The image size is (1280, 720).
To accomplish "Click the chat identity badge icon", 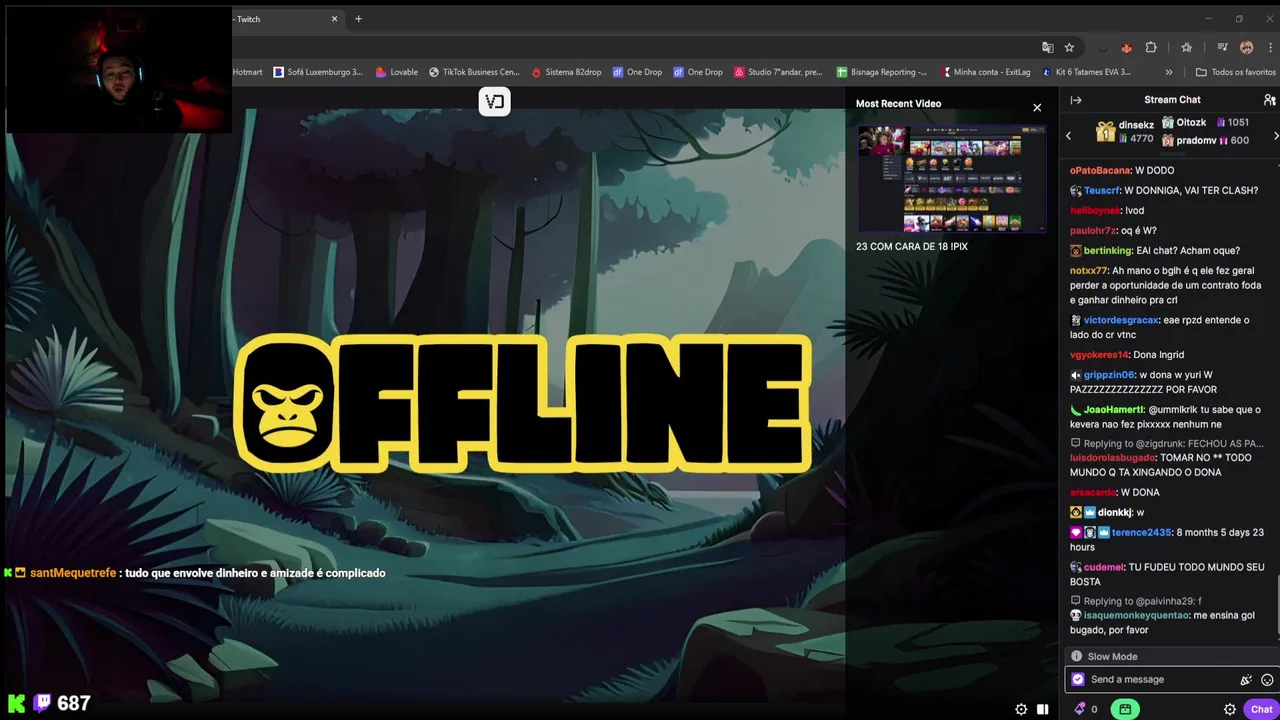I will [1078, 679].
